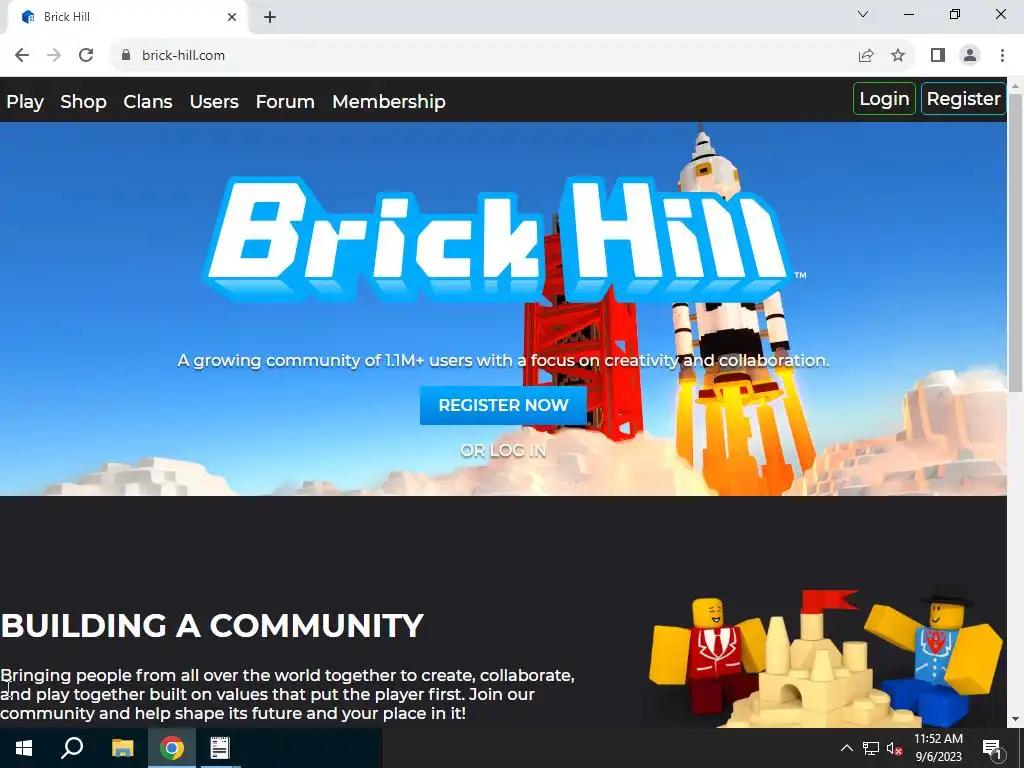Open the Membership page
Screen dimensions: 1024x768
click(389, 102)
